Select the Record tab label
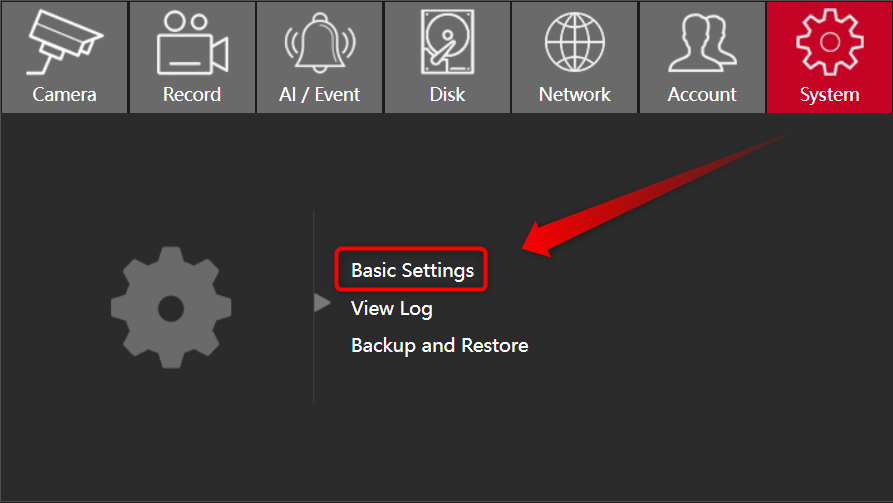The image size is (893, 503). click(x=192, y=95)
